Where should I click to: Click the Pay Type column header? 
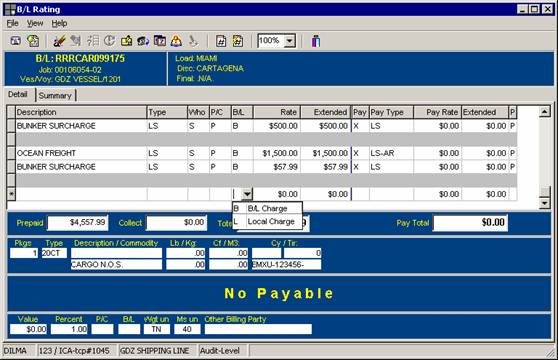click(x=391, y=112)
